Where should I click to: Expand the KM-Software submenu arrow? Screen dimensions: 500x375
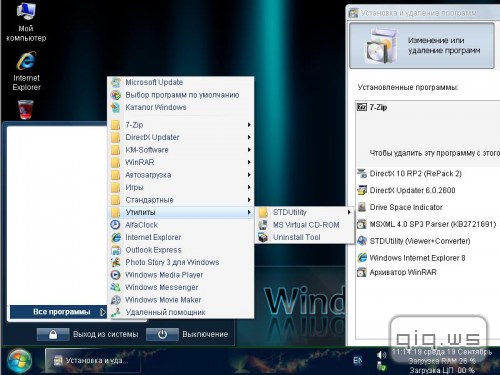[249, 150]
